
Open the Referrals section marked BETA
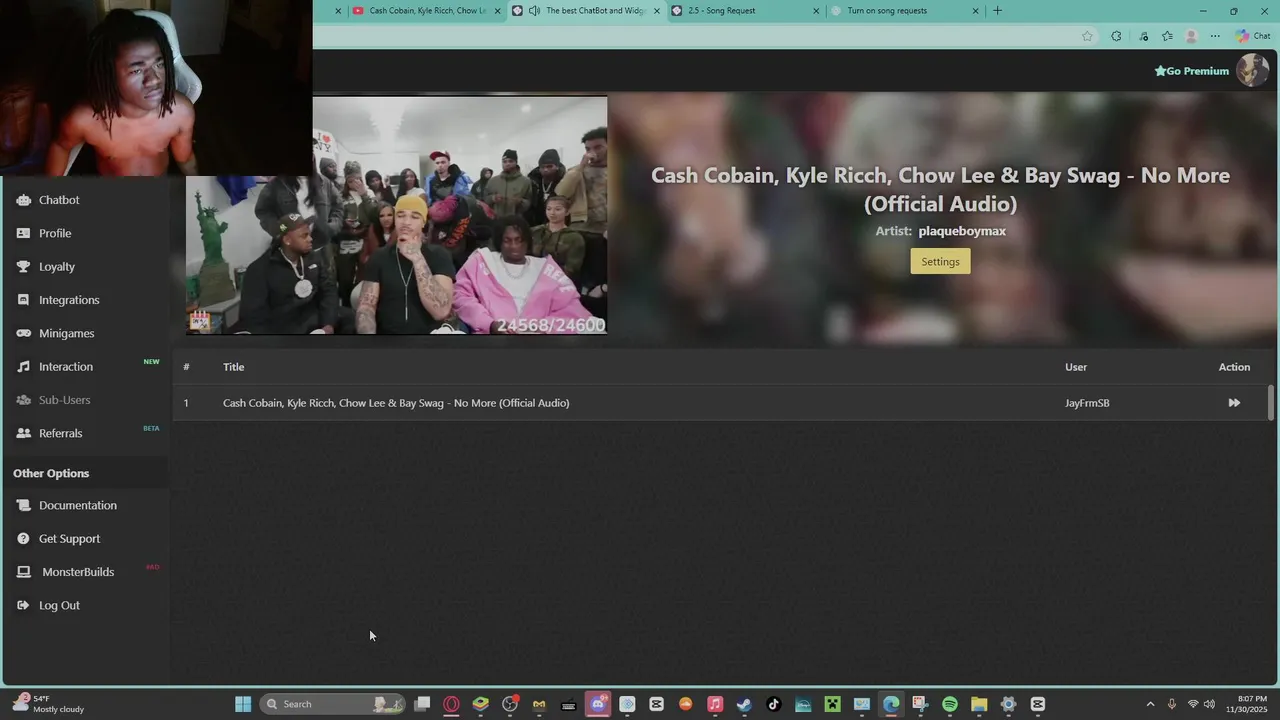(x=60, y=433)
